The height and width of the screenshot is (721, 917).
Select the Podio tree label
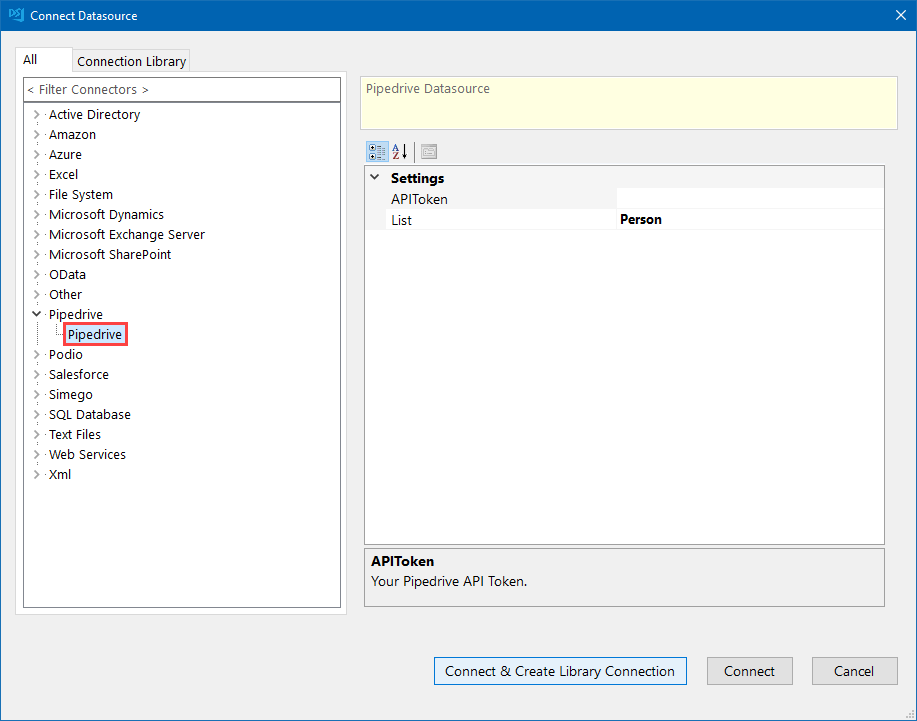[66, 354]
